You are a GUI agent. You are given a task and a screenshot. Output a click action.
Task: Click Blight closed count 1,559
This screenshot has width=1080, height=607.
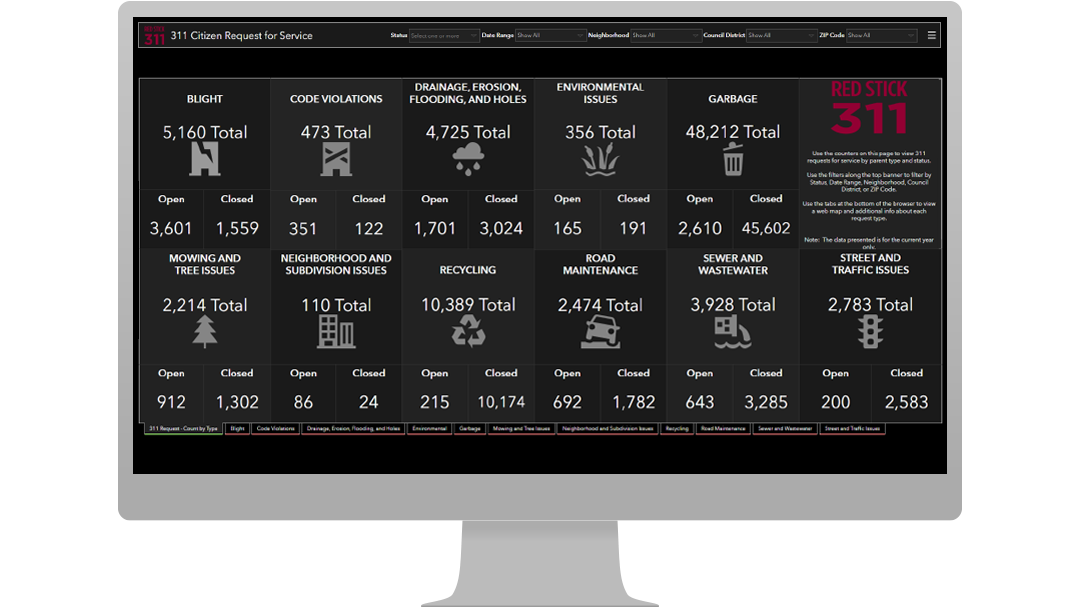point(237,229)
